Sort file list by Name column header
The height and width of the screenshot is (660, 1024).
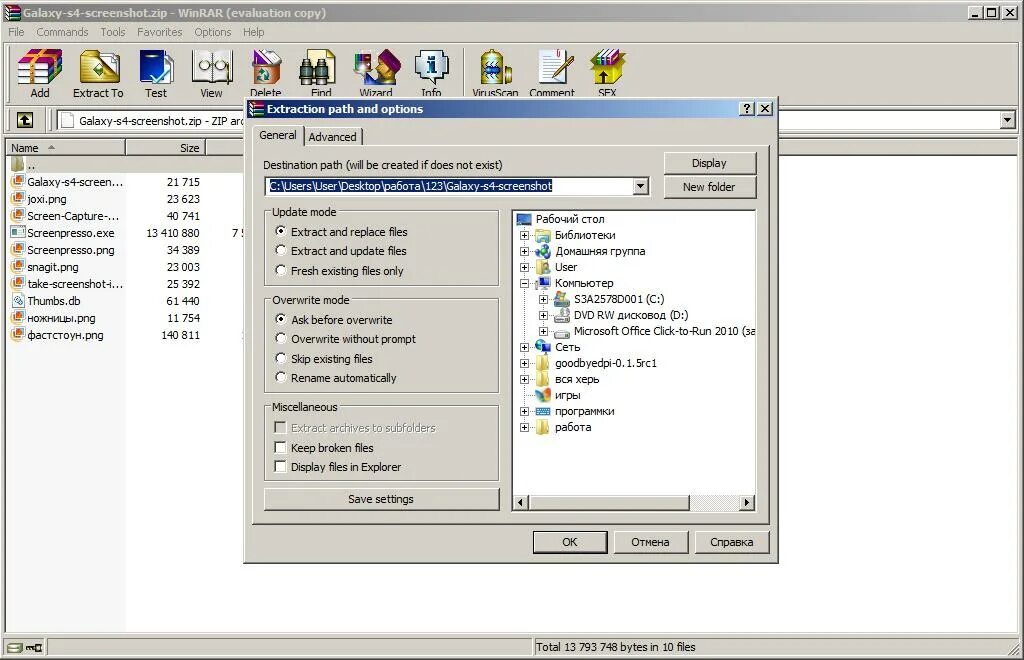(65, 148)
